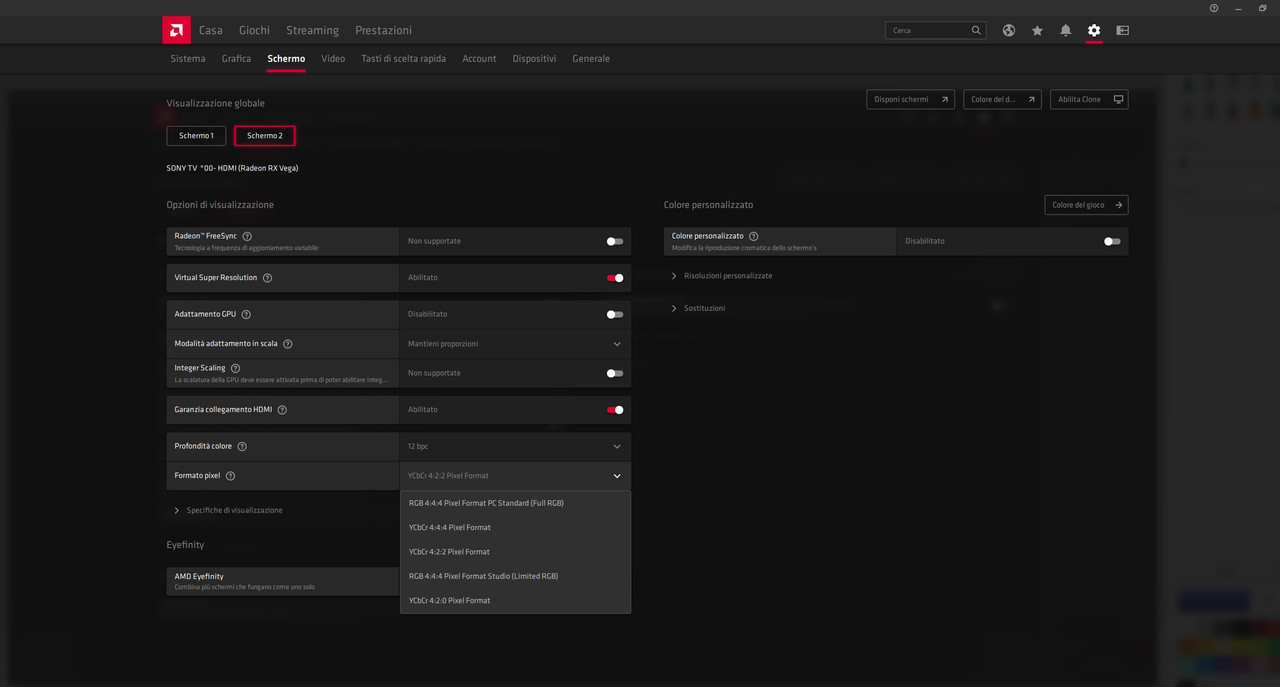Screen dimensions: 1280x687
Task: Show help for Formato pixel
Action: pos(230,476)
